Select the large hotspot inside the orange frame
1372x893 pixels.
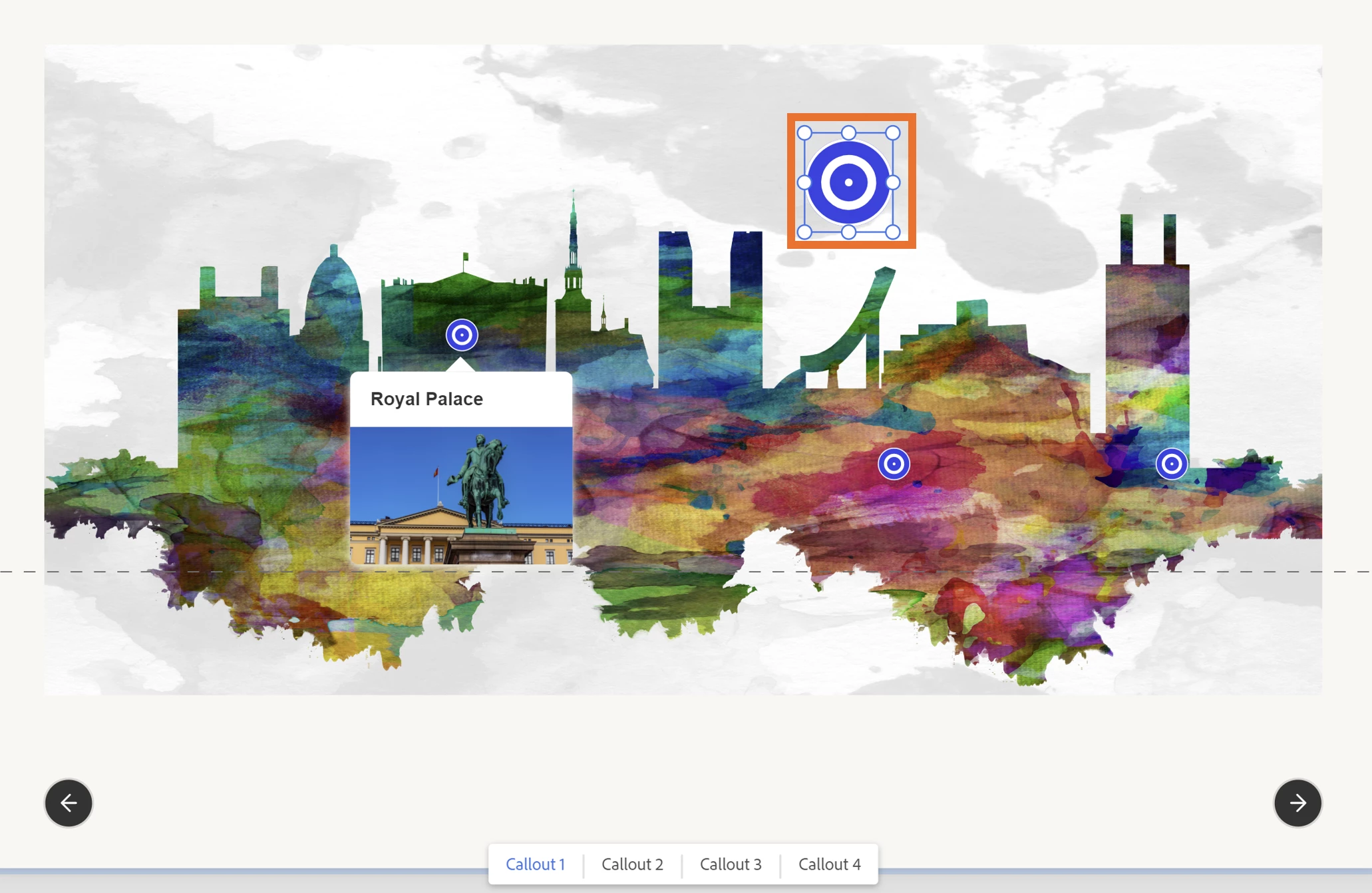point(848,182)
